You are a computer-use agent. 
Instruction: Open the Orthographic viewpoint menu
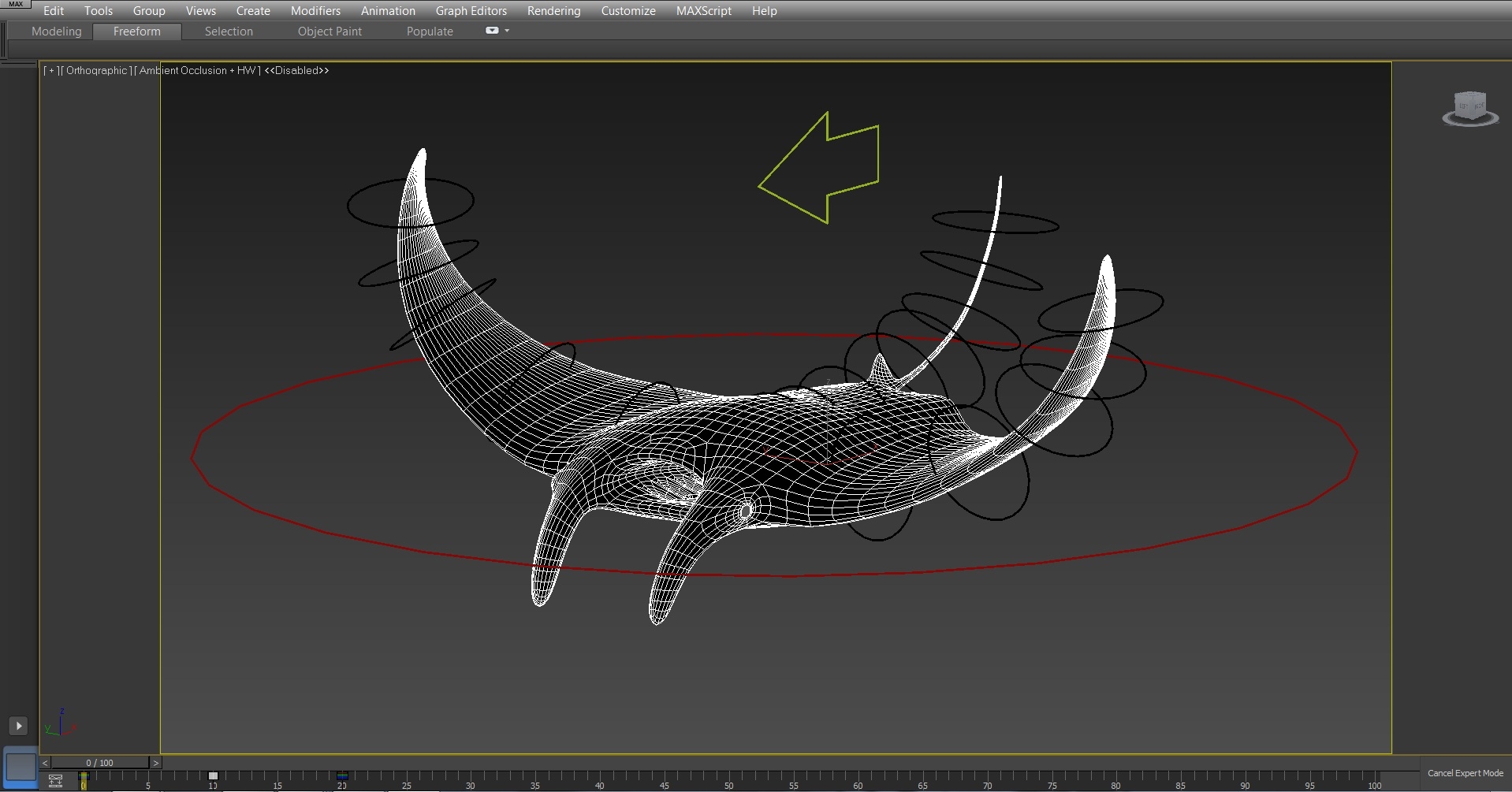[x=97, y=70]
